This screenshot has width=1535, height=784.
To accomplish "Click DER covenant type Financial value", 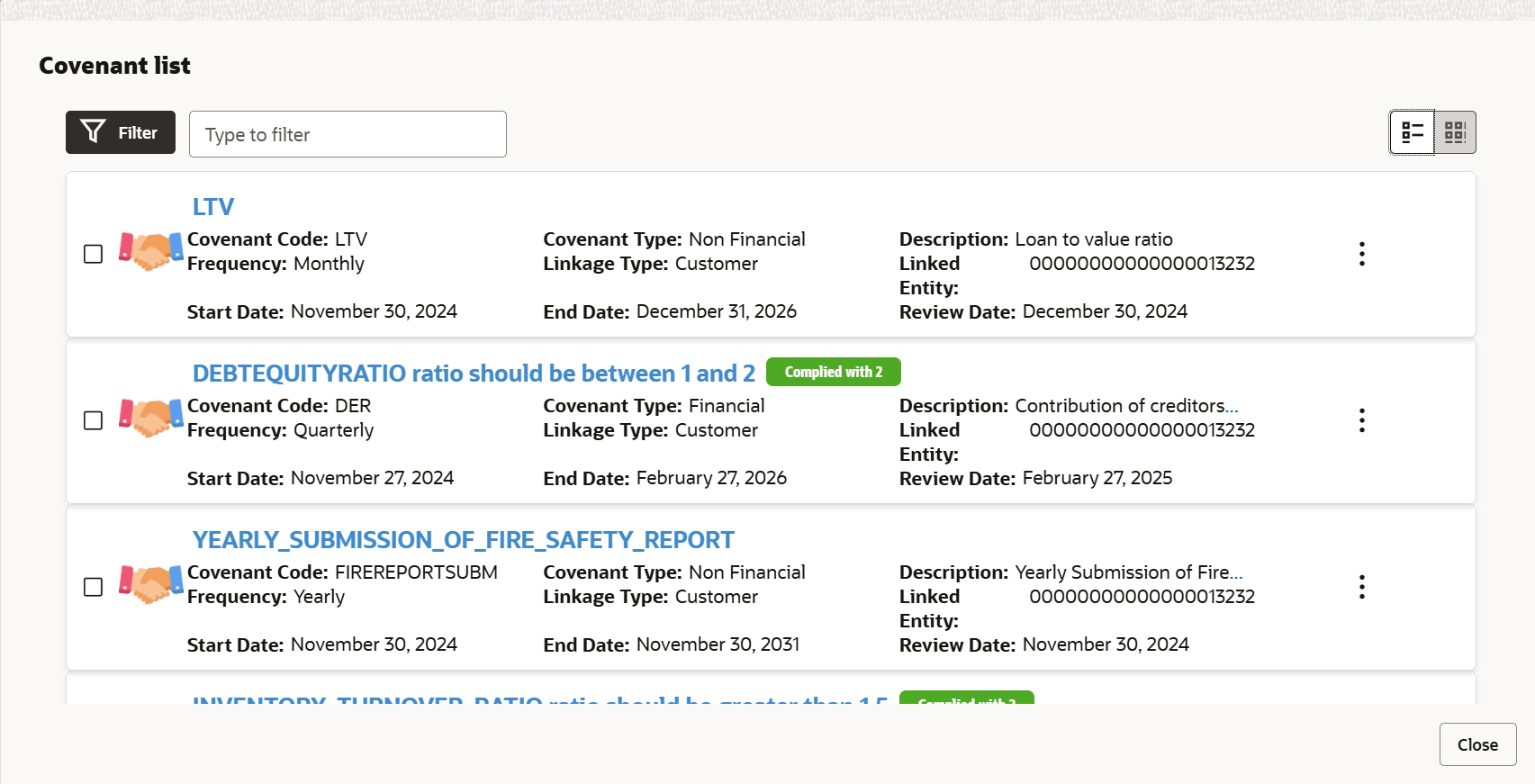I will [x=727, y=406].
